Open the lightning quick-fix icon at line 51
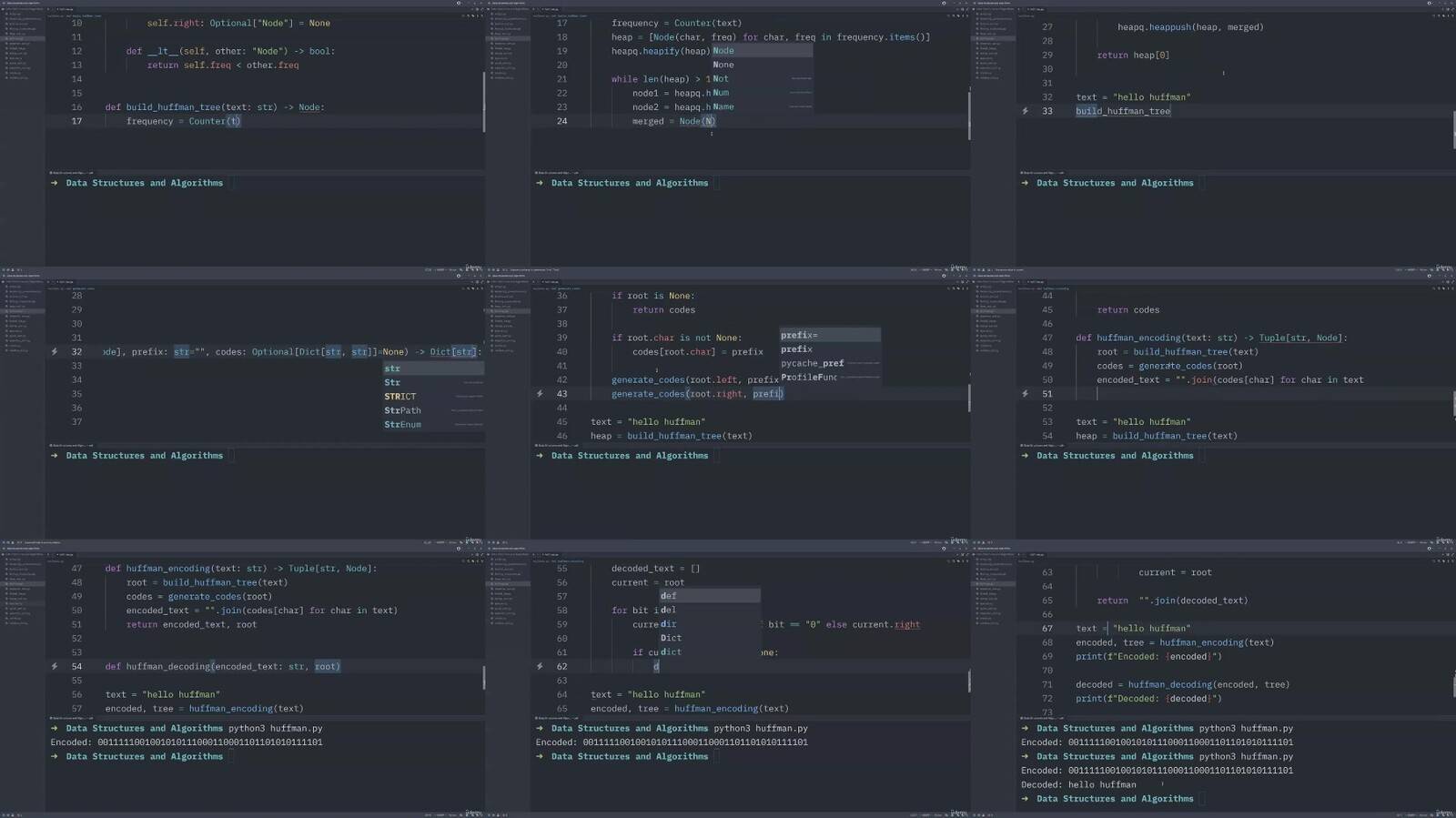This screenshot has width=1456, height=818. [x=1026, y=394]
